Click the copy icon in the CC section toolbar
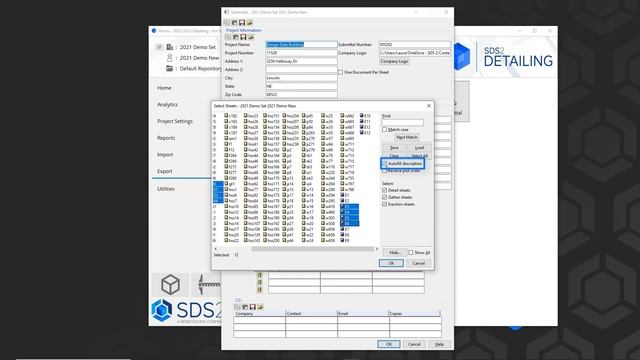 [245, 307]
